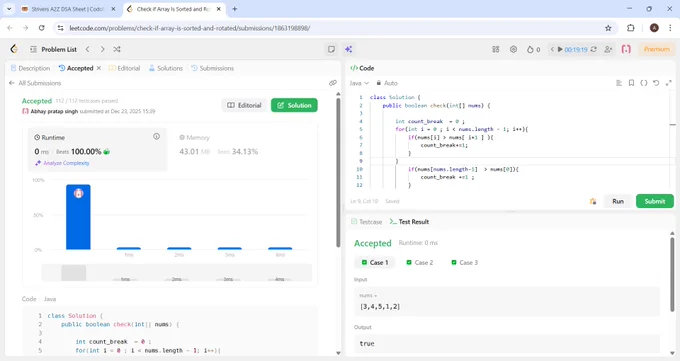The height and width of the screenshot is (361, 680).
Task: Open the tab search dropdown arrow
Action: 9,9
